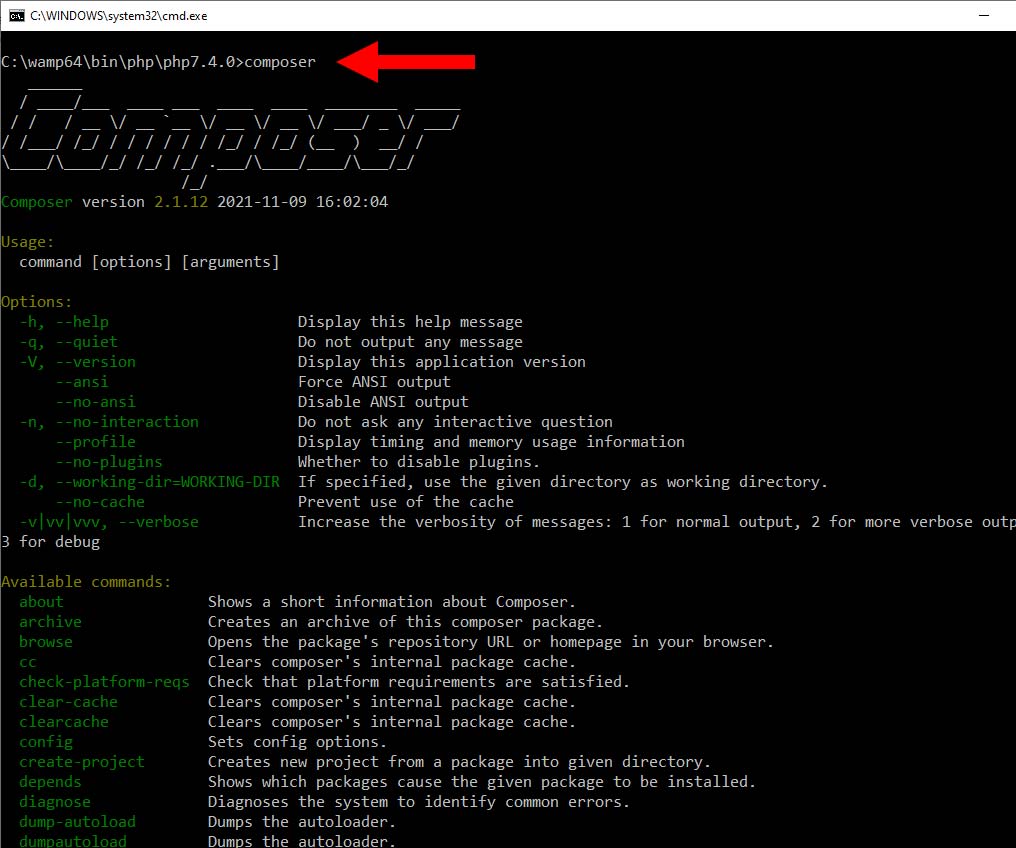Image resolution: width=1016 pixels, height=848 pixels.
Task: Click the '--no-plugins' option
Action: pos(109,462)
